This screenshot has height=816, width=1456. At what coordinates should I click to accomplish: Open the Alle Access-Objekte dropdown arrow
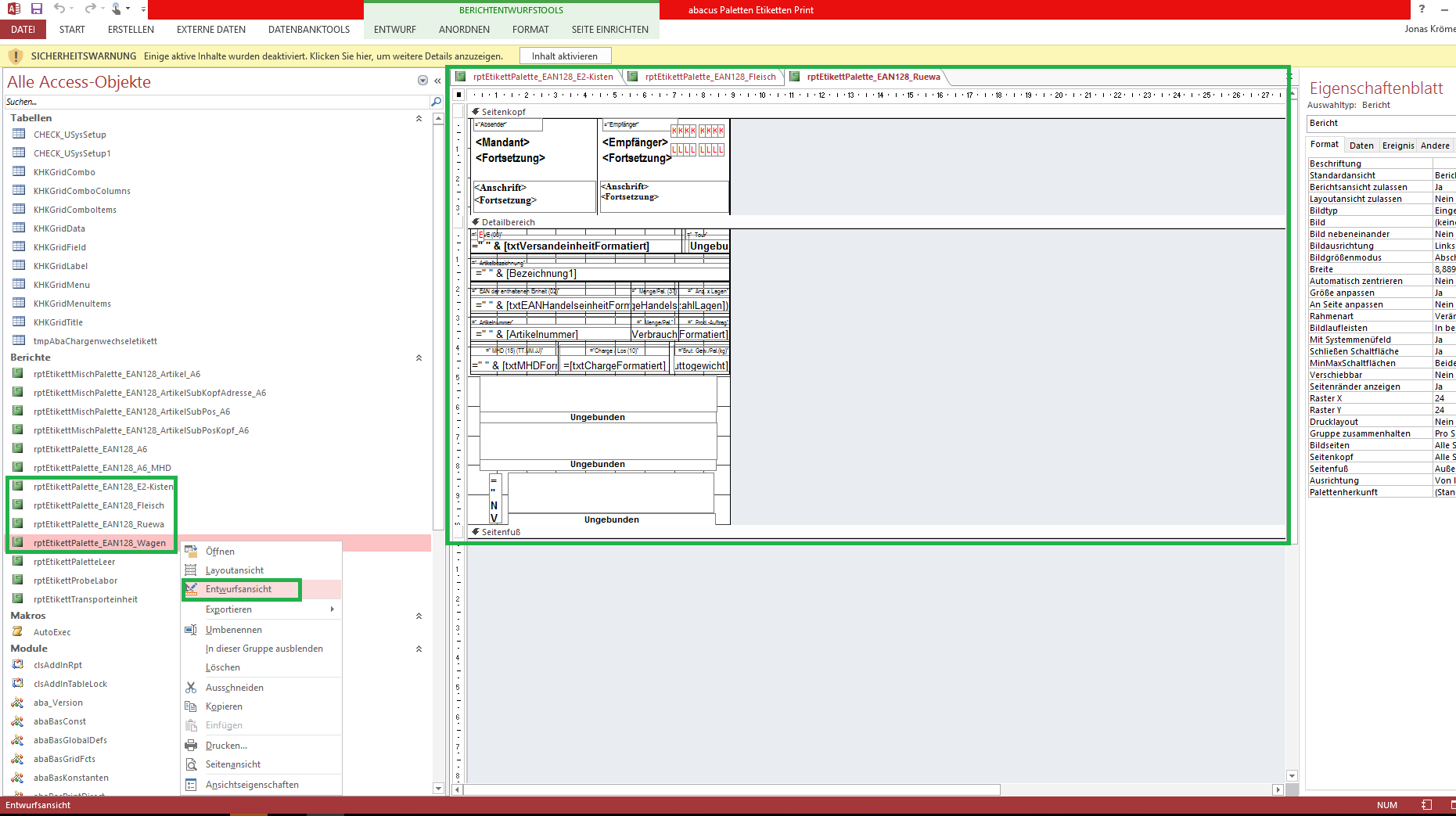click(422, 81)
